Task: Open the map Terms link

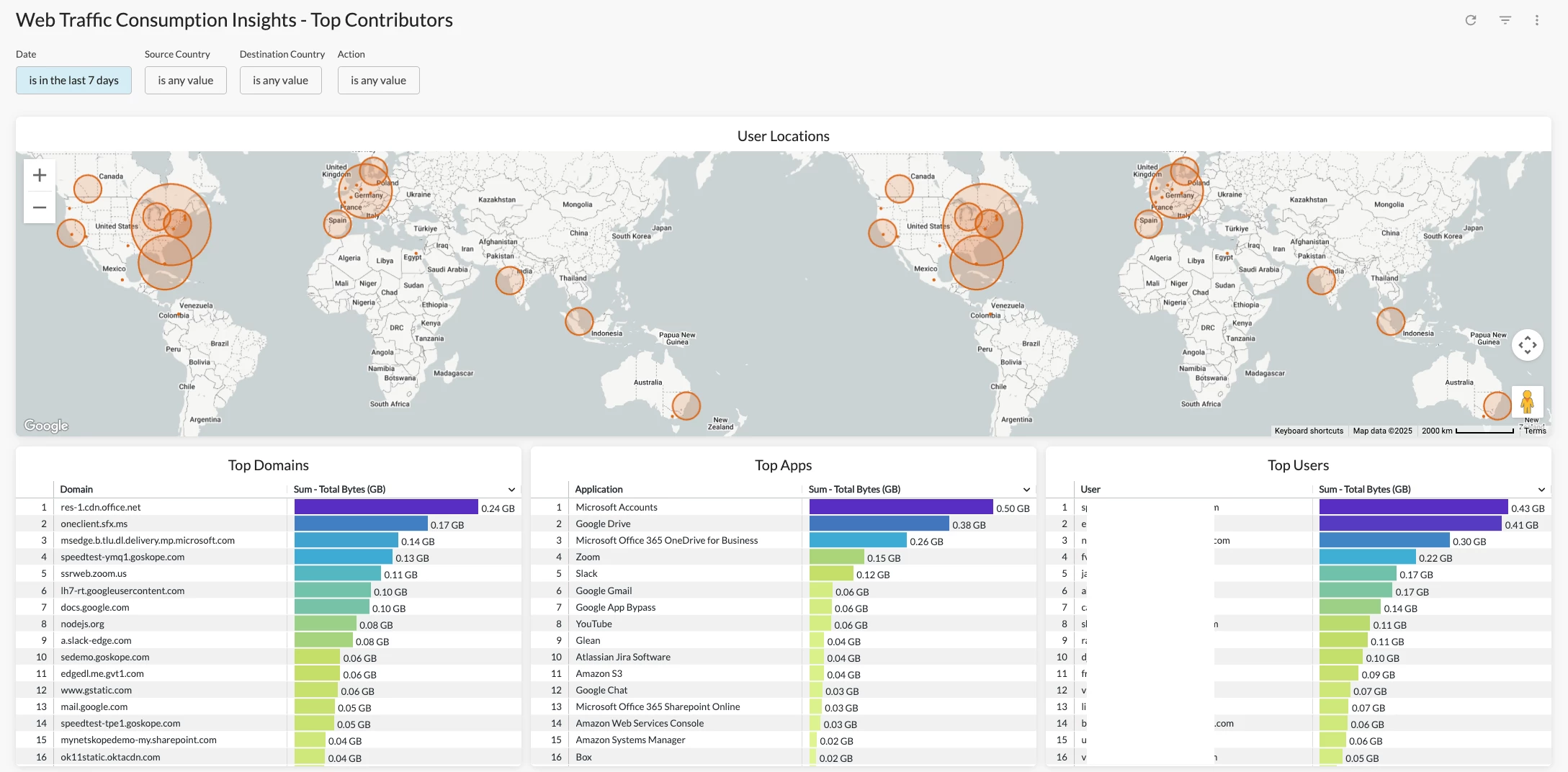Action: pos(1535,431)
